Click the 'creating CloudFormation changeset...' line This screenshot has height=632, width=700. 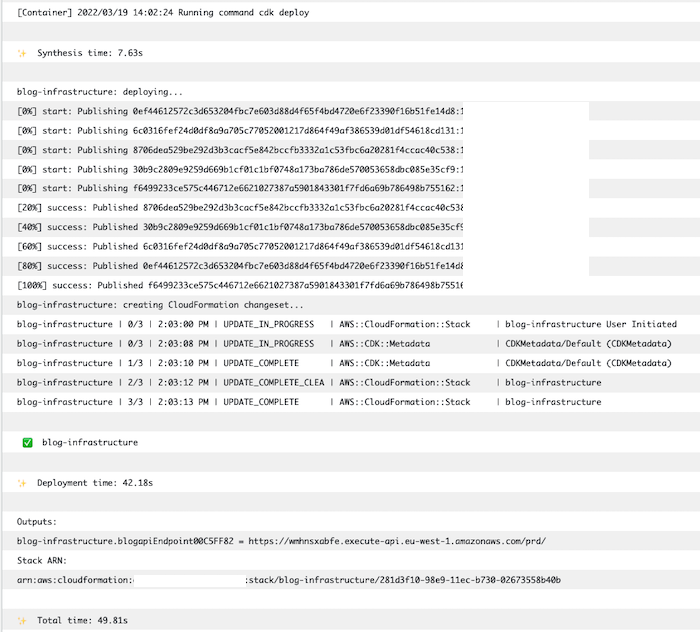(160, 305)
